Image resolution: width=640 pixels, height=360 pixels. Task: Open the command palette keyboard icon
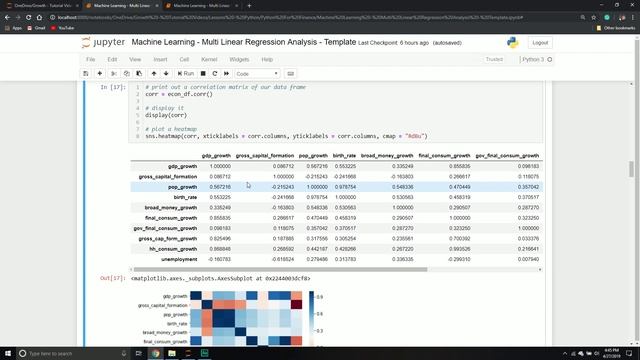(291, 74)
